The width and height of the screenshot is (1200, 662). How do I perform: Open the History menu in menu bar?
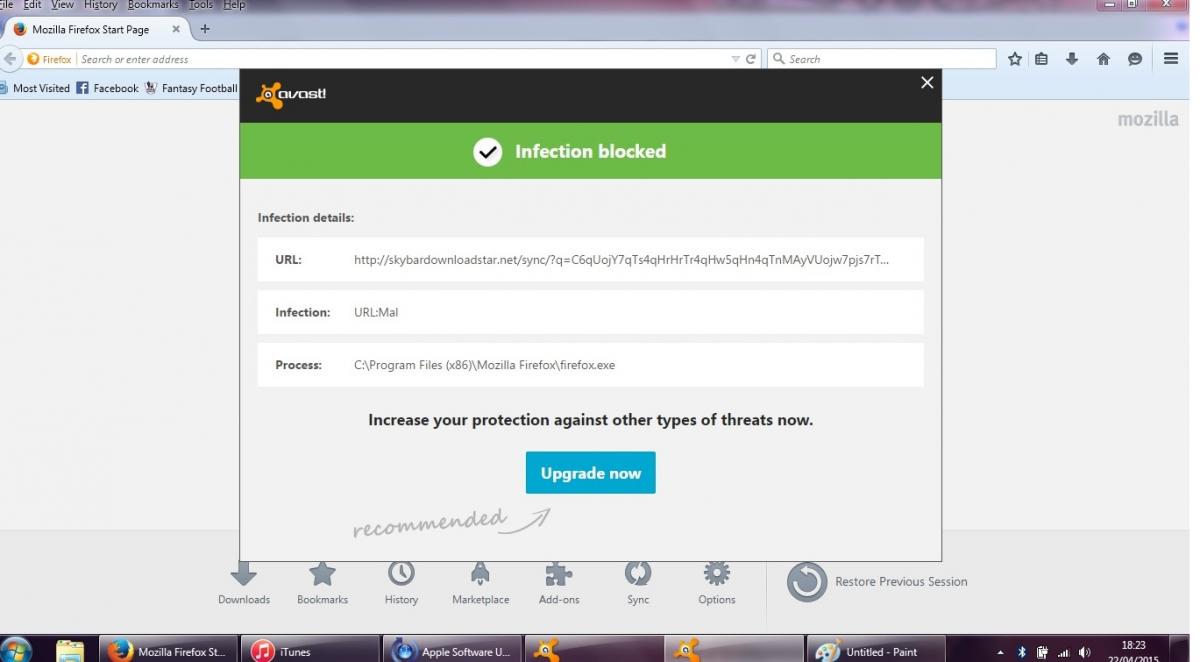tap(100, 5)
